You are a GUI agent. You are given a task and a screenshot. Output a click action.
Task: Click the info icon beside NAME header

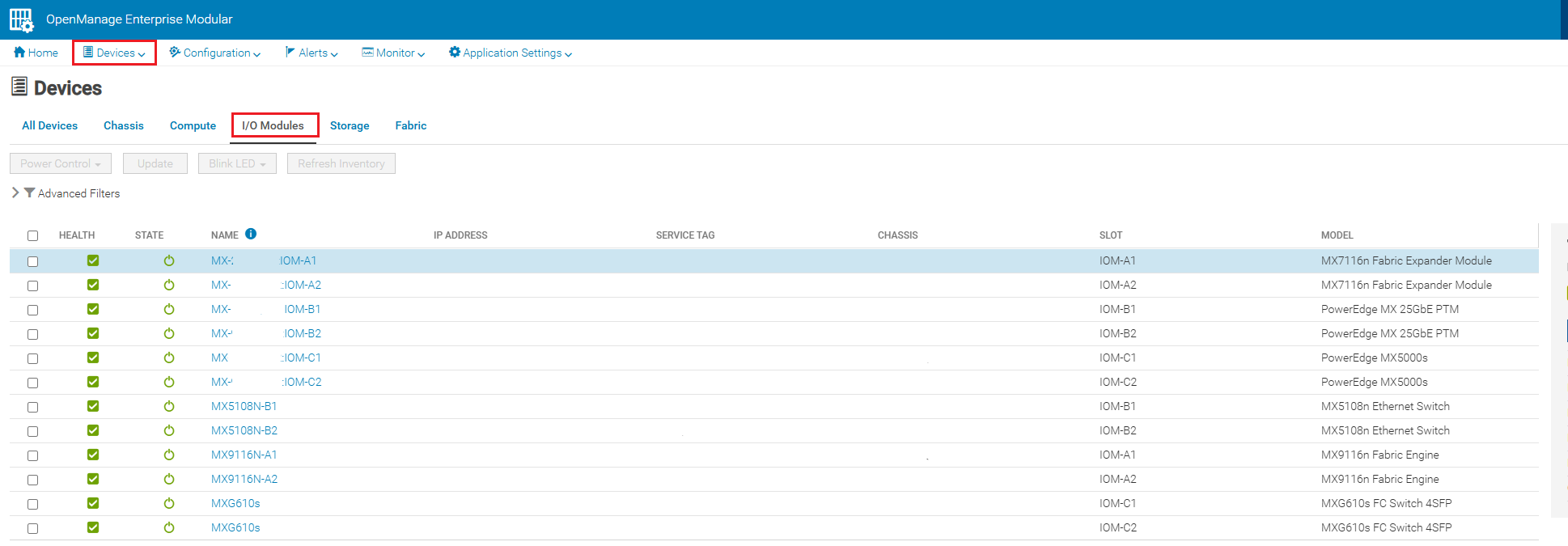[x=251, y=234]
